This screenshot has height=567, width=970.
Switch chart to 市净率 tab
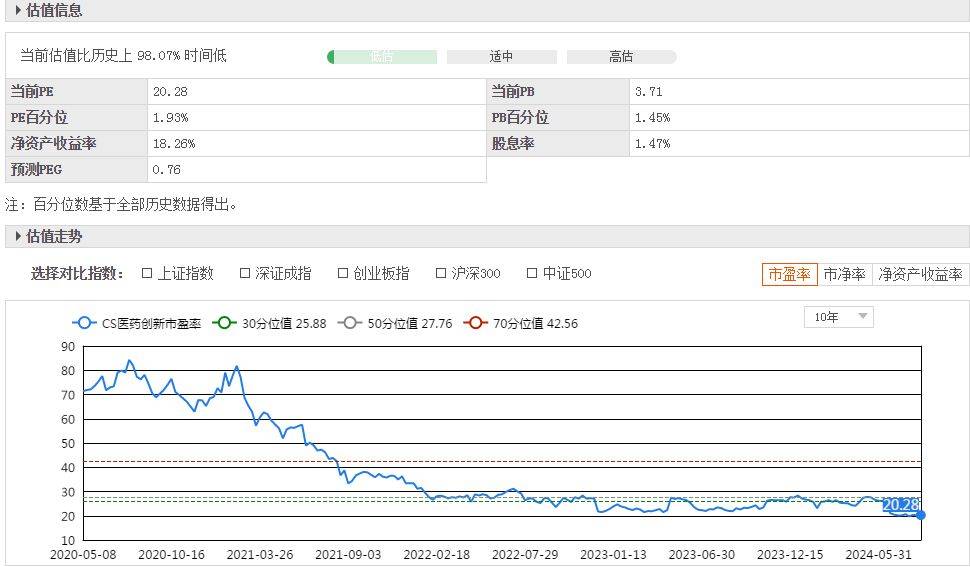pyautogui.click(x=844, y=274)
